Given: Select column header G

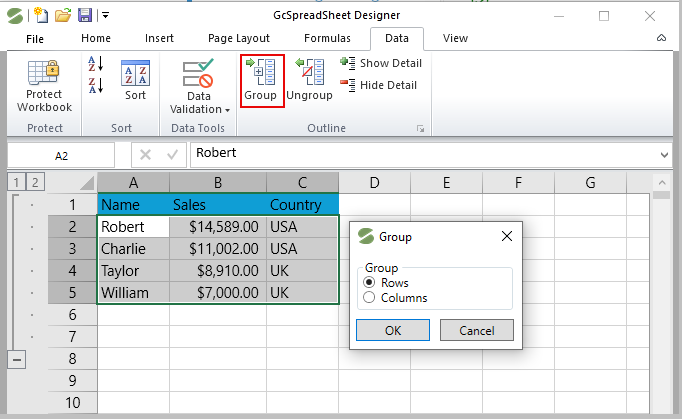Looking at the screenshot, I should tap(590, 183).
